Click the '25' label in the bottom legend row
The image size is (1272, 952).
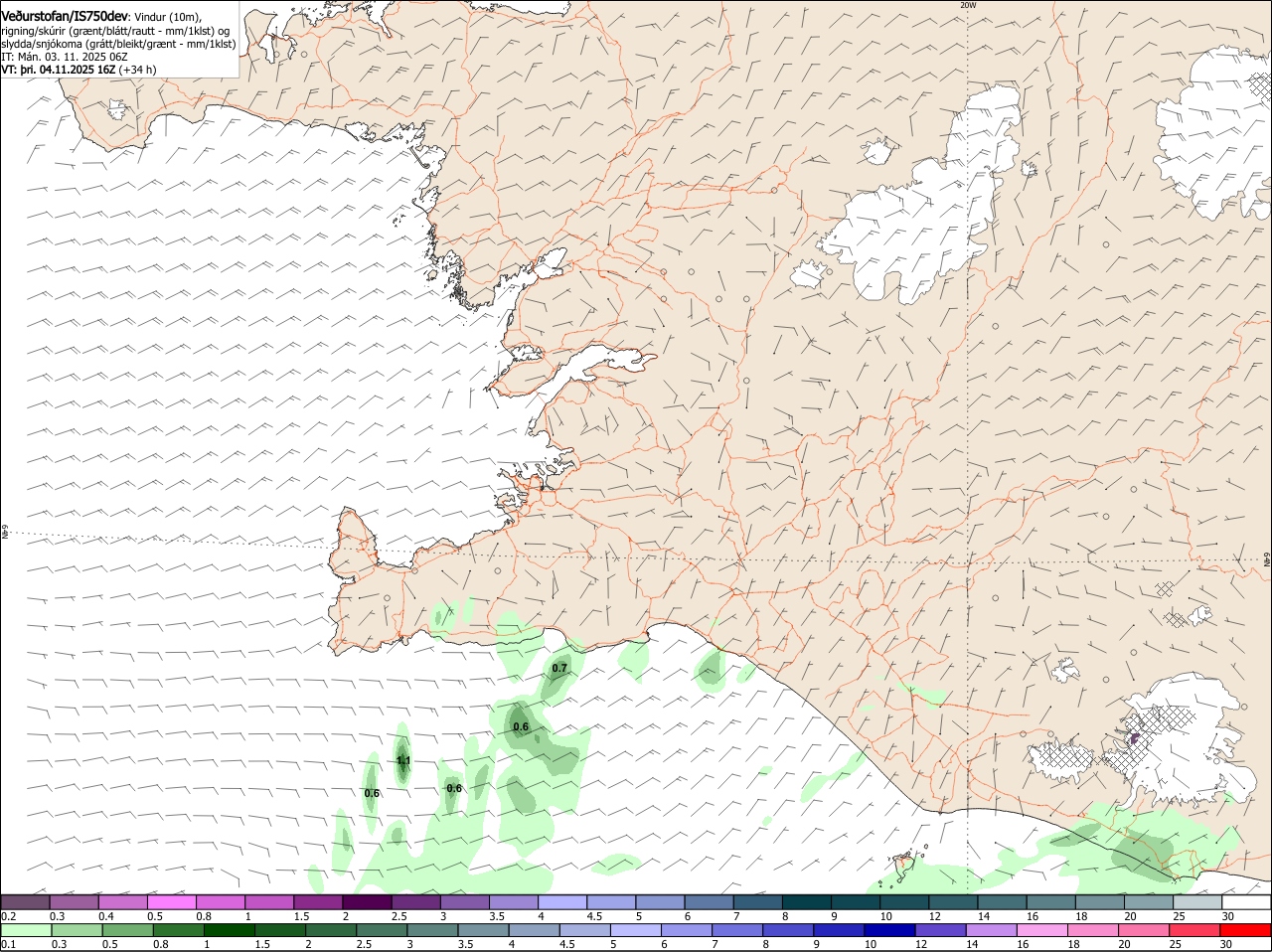click(x=1175, y=944)
